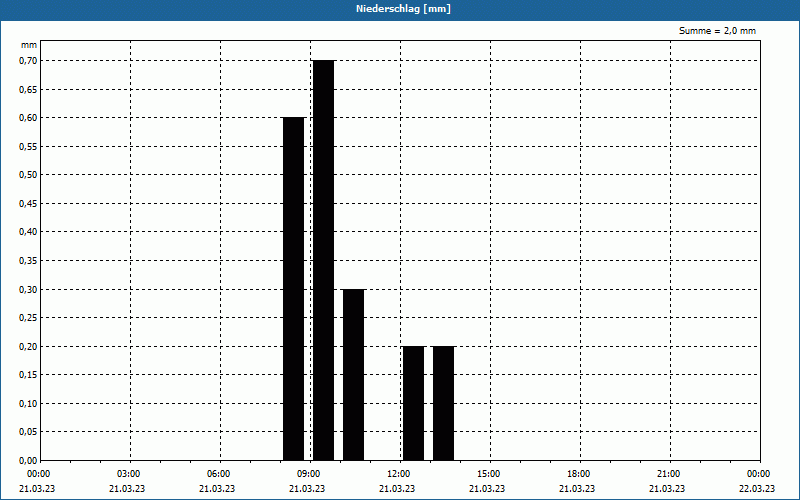Click the mm unit label above y-axis
This screenshot has height=500, width=800.
(29, 45)
